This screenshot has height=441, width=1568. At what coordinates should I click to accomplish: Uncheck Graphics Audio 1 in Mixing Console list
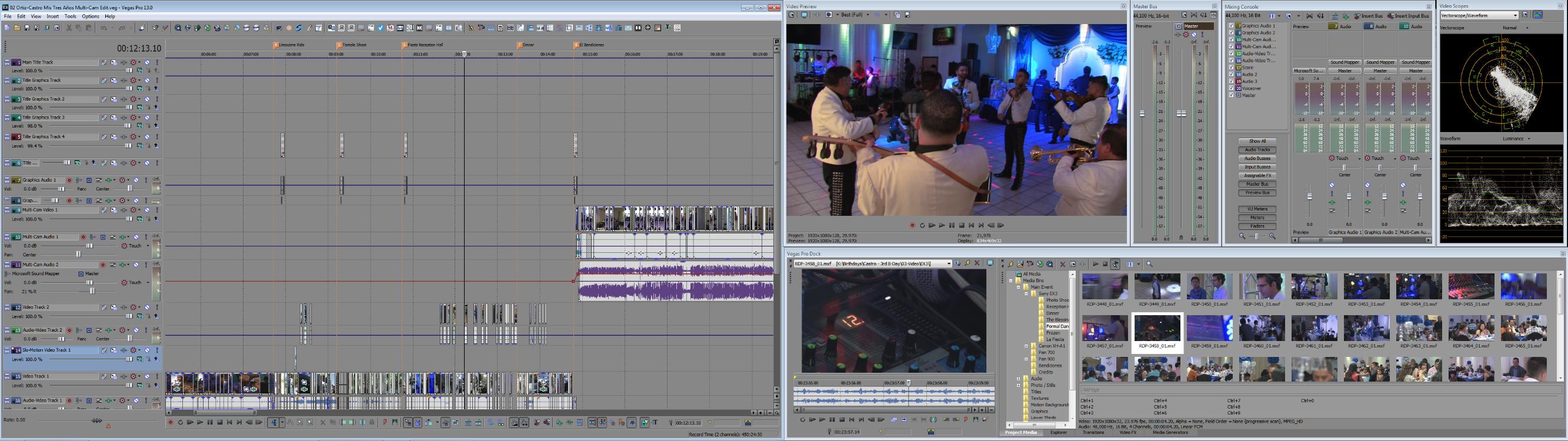tap(1231, 25)
